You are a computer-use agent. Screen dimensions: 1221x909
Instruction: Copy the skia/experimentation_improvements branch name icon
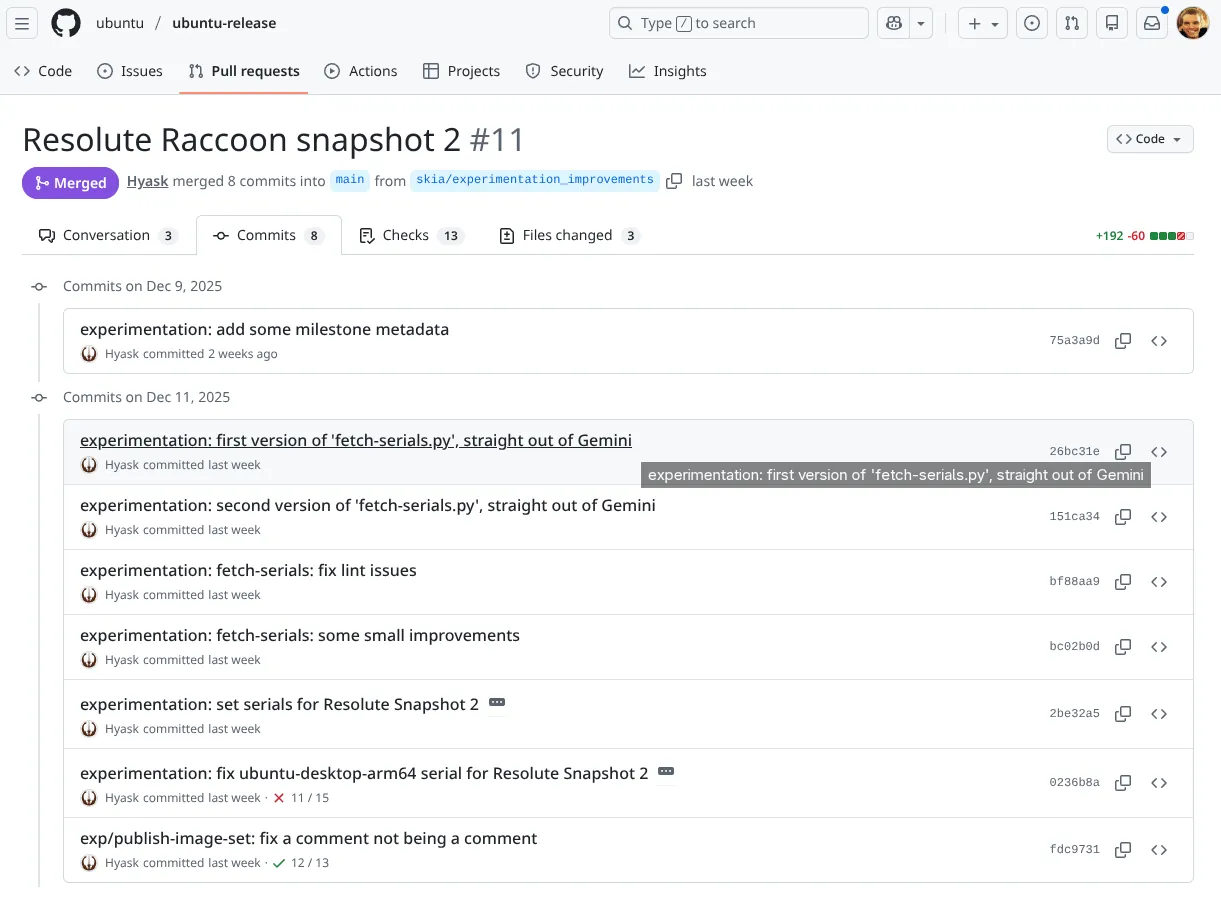674,181
